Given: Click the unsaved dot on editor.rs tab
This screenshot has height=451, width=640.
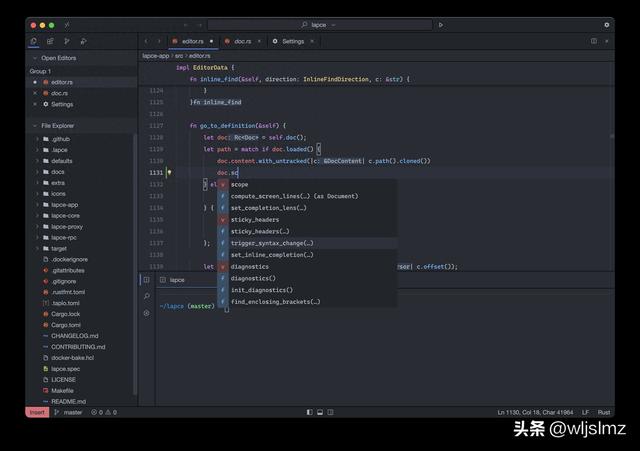Looking at the screenshot, I should click(x=211, y=41).
